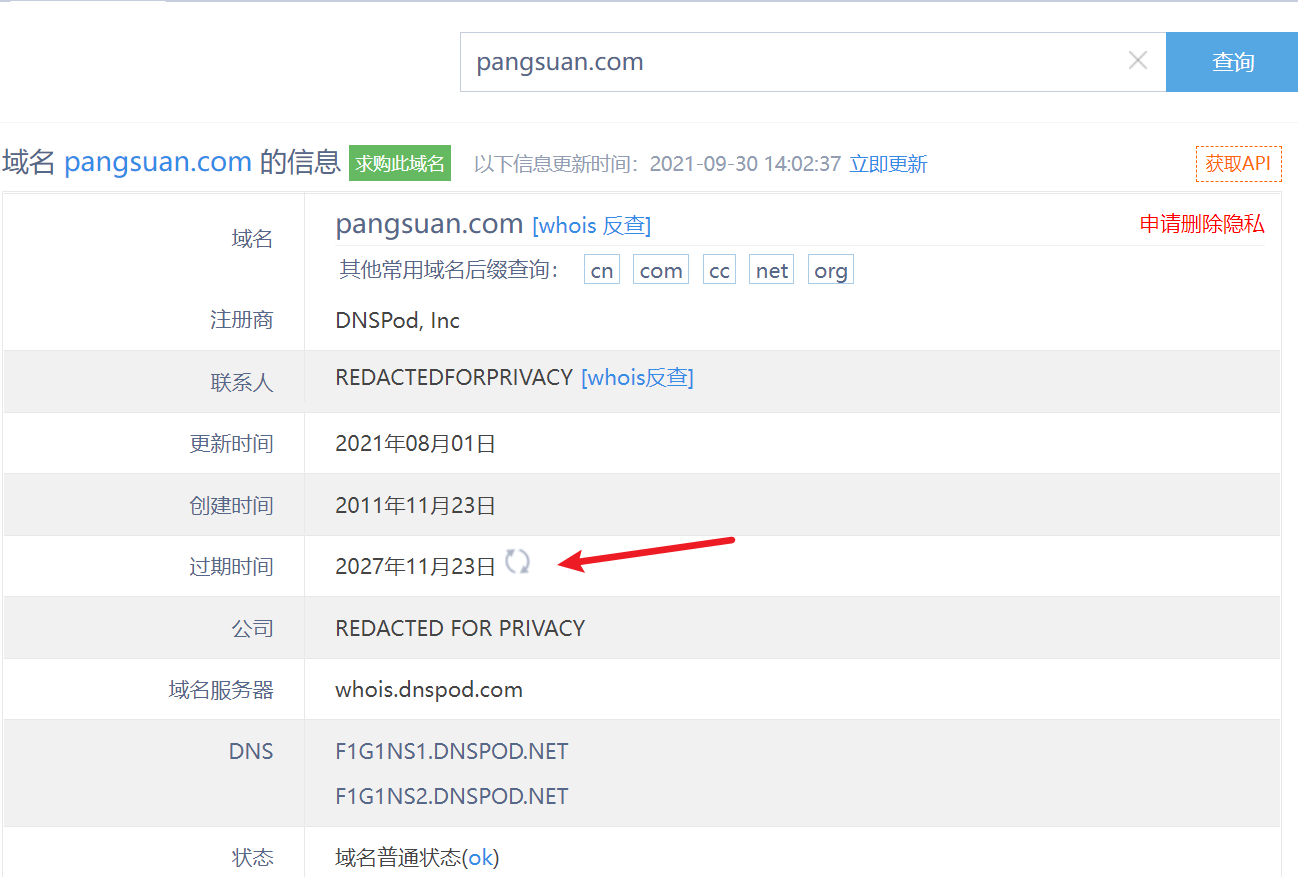
Task: Click pangsuan.com link in page heading
Action: 158,162
